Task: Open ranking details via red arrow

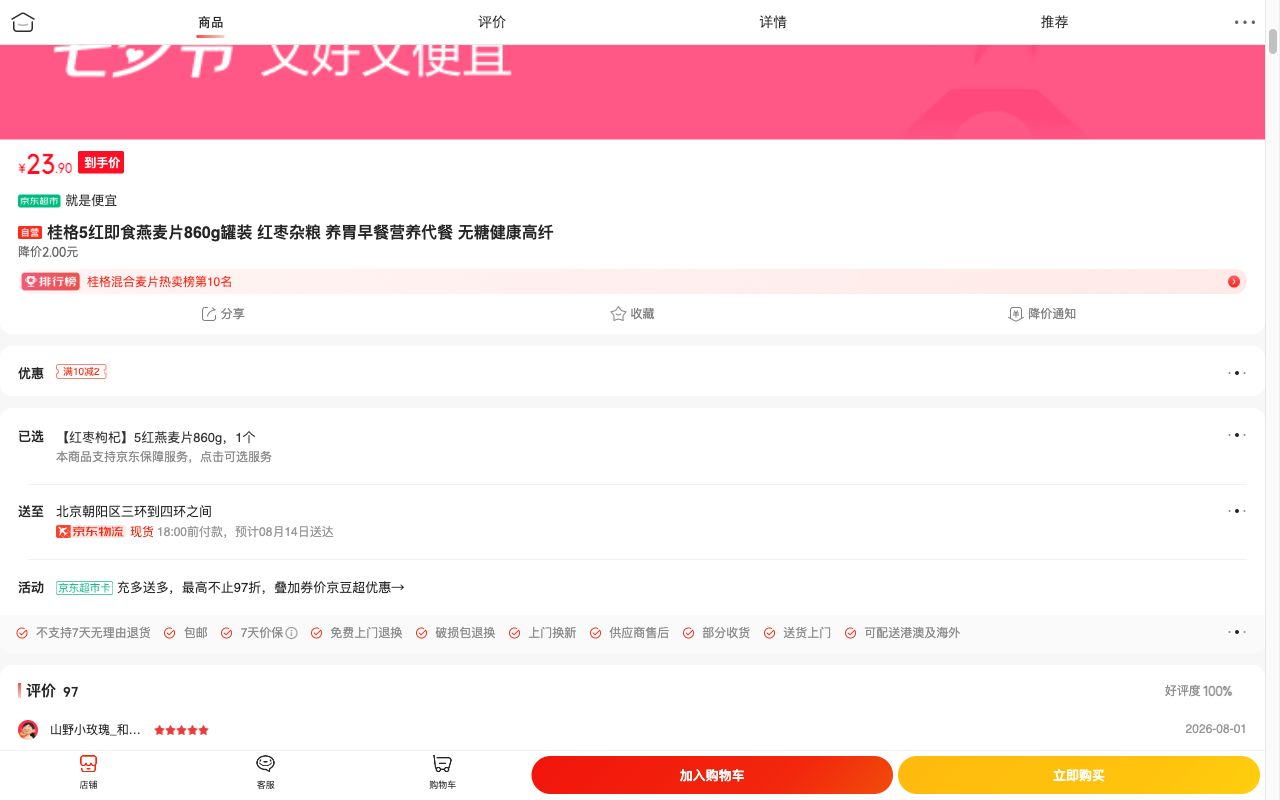Action: coord(1234,282)
